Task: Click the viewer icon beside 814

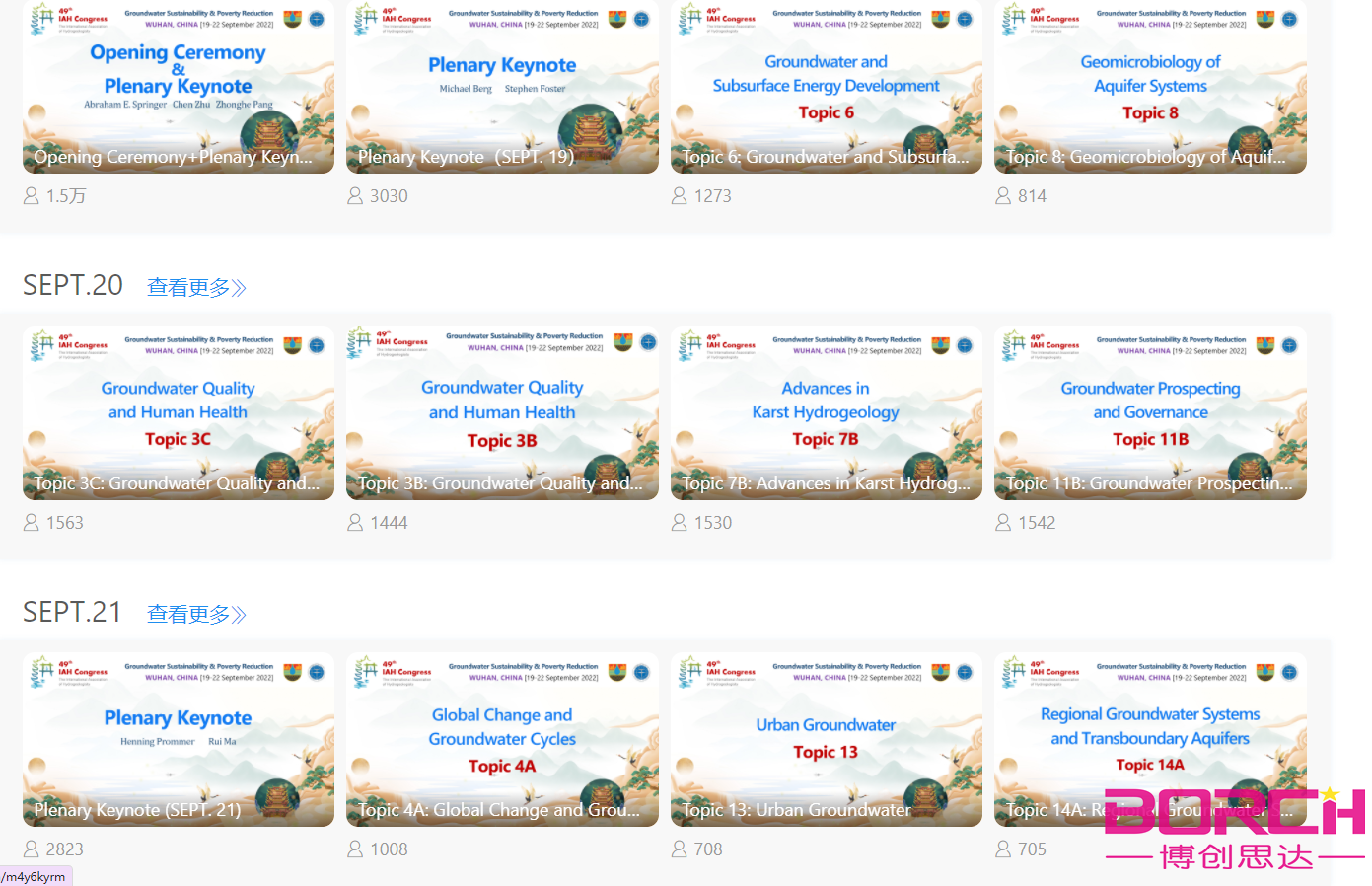Action: 1003,196
